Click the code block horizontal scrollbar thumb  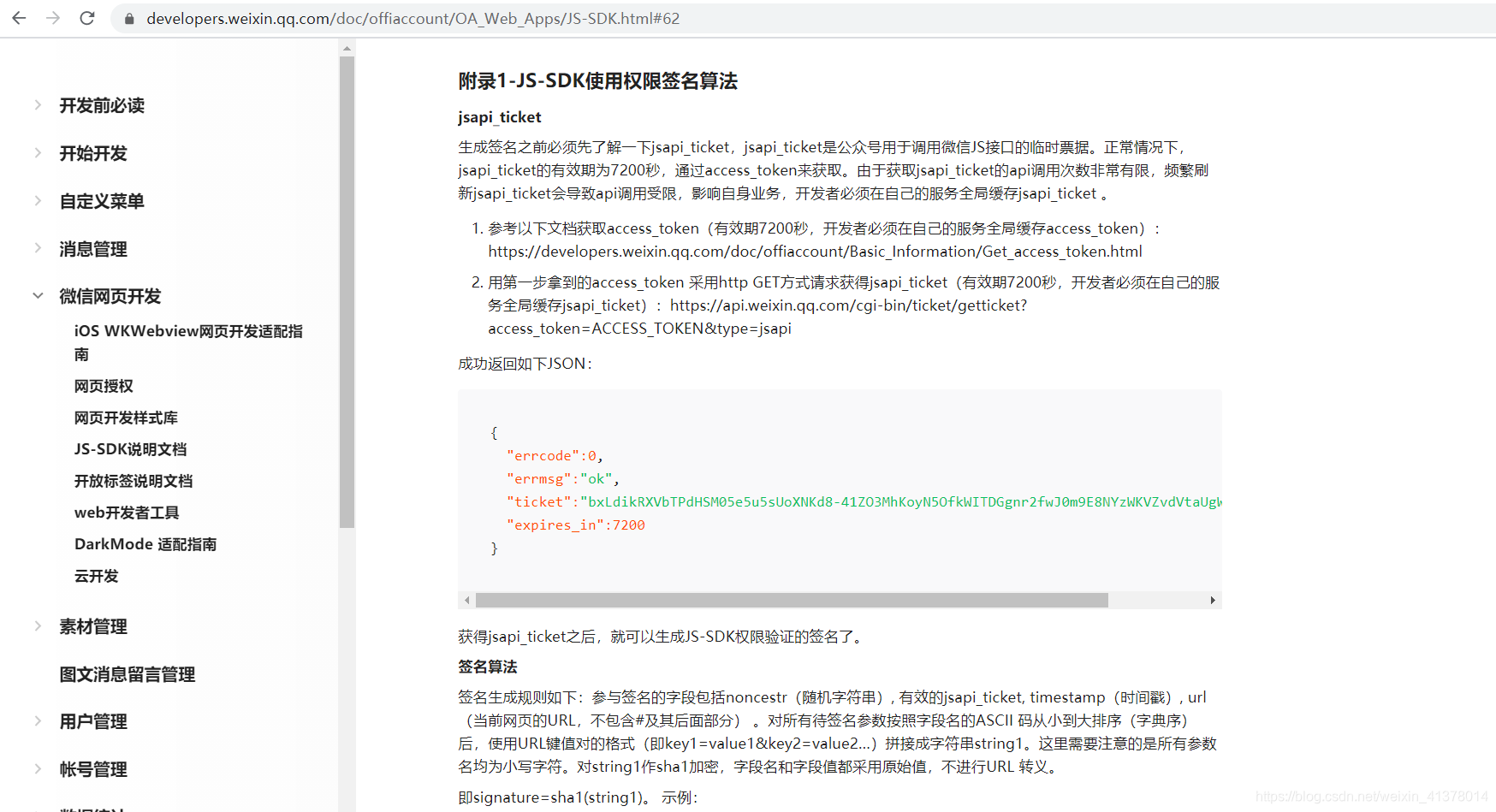(792, 600)
